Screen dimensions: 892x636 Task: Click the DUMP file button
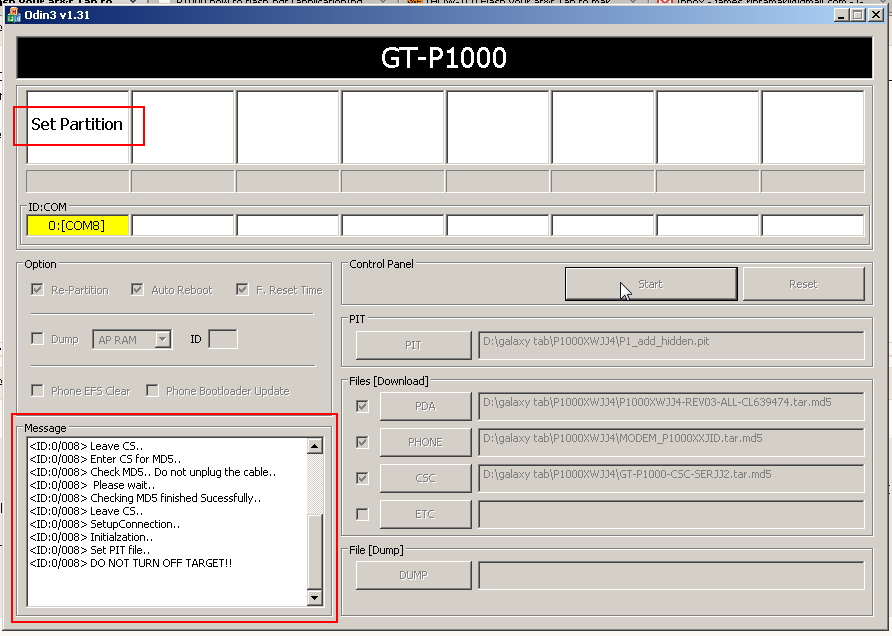414,575
